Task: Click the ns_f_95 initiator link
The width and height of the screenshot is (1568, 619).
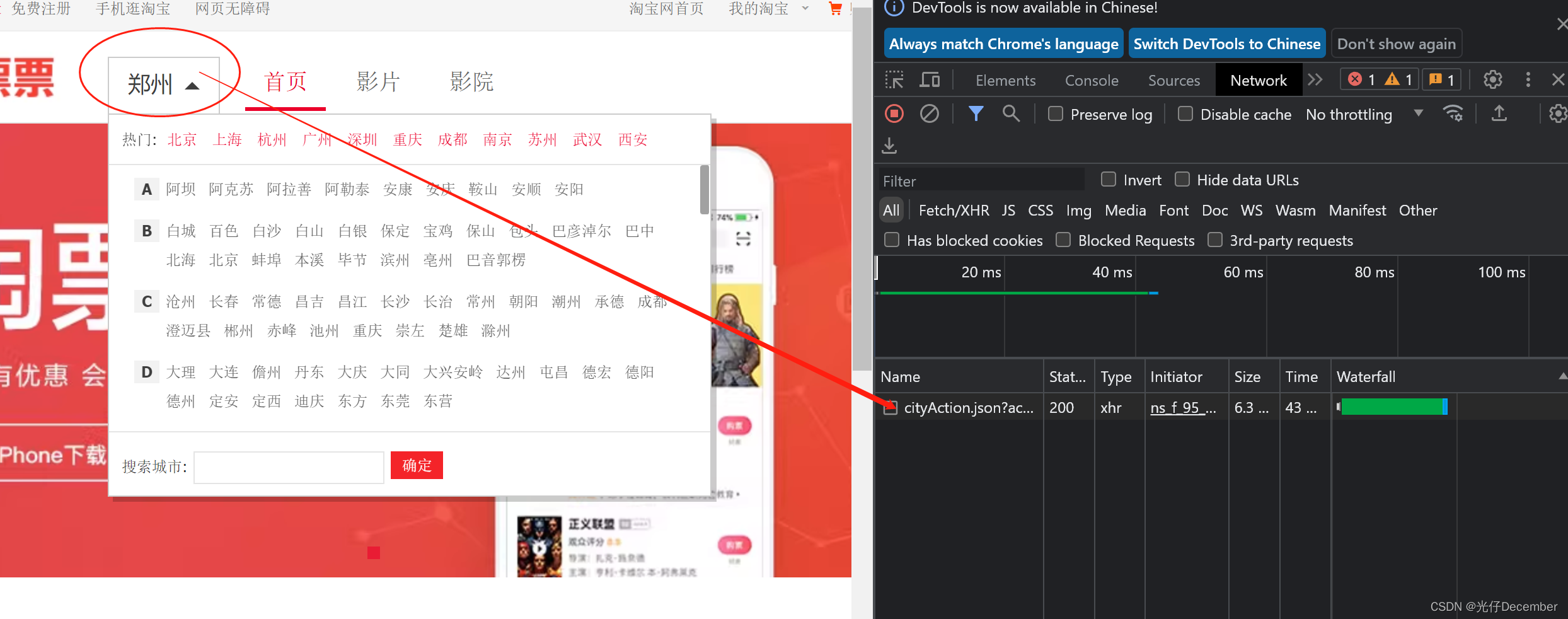Action: point(1183,407)
